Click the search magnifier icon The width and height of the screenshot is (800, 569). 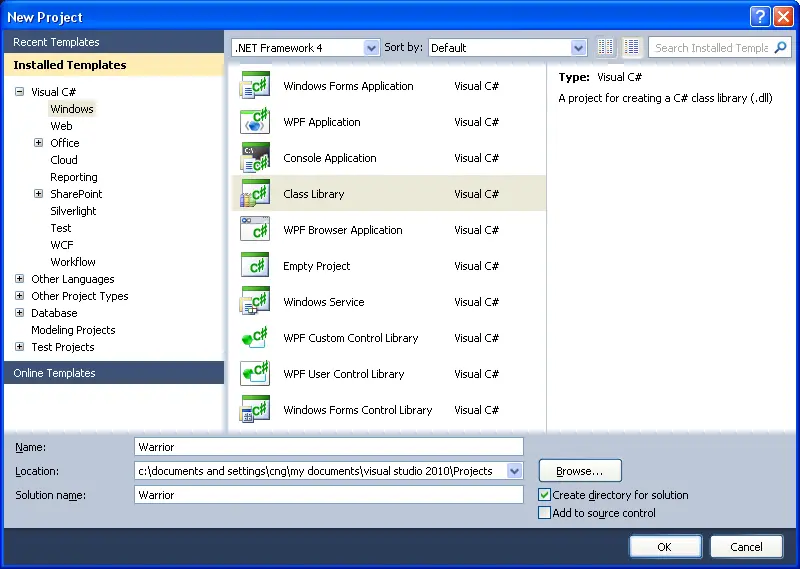coord(780,47)
